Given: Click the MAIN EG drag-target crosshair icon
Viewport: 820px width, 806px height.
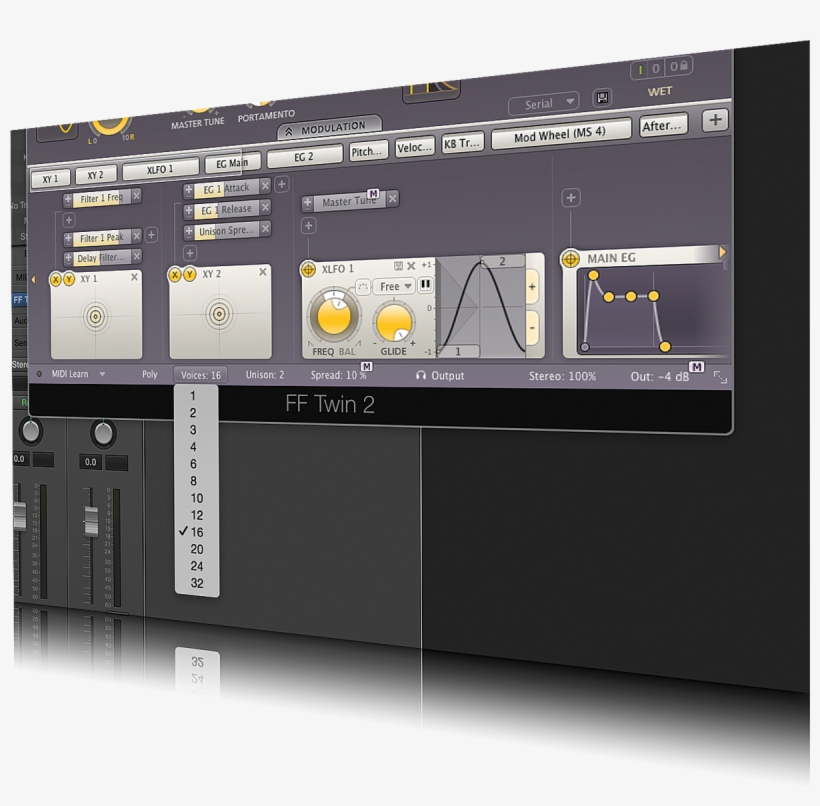Looking at the screenshot, I should click(x=570, y=259).
